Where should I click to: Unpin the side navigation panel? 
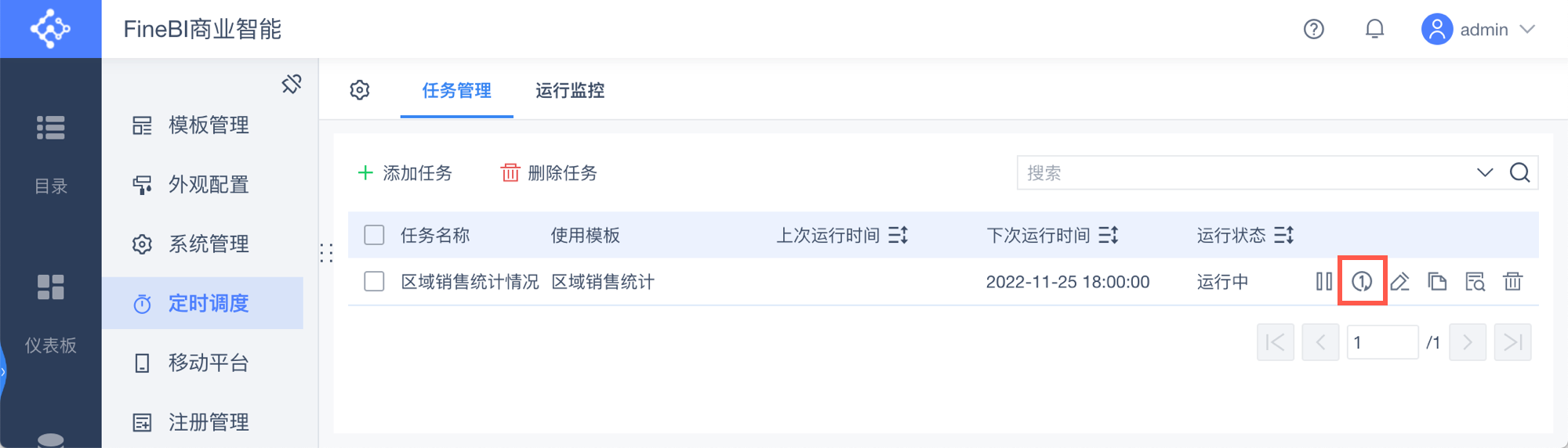[x=292, y=84]
